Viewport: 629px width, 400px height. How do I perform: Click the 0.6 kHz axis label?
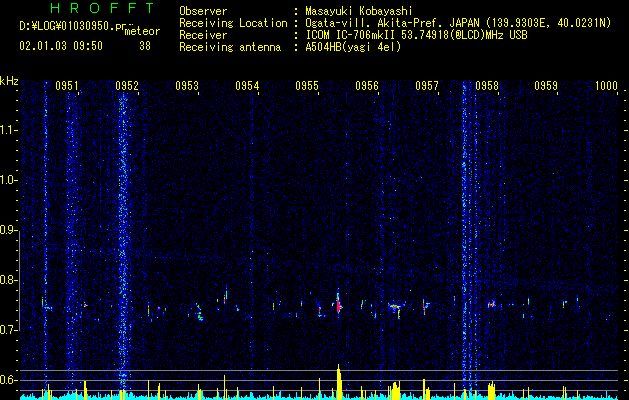9,380
